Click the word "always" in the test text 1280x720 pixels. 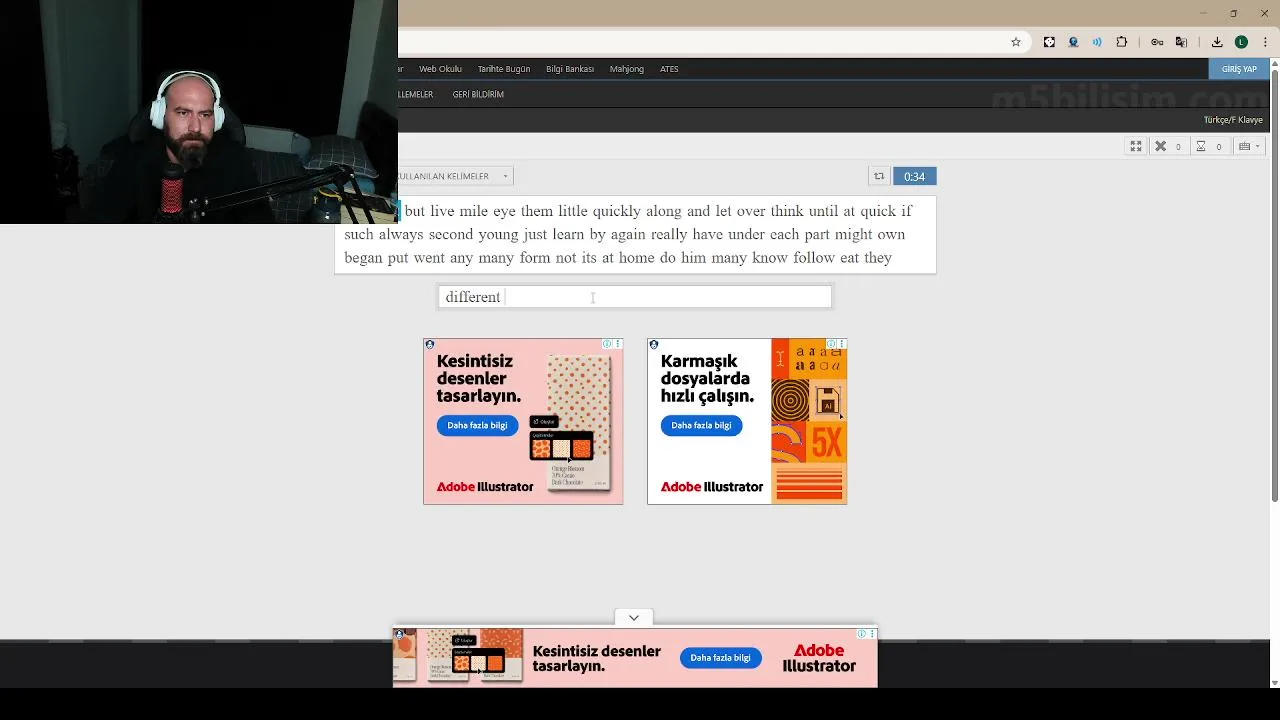[x=402, y=235]
